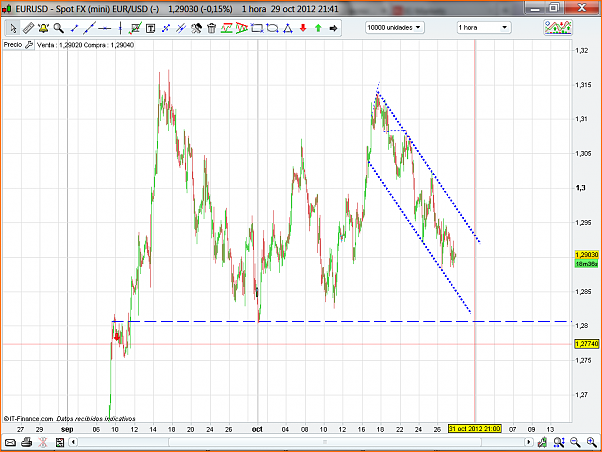Click the 'oct' month label on time axis
Viewport: 602px width, 452px height.
[257, 429]
